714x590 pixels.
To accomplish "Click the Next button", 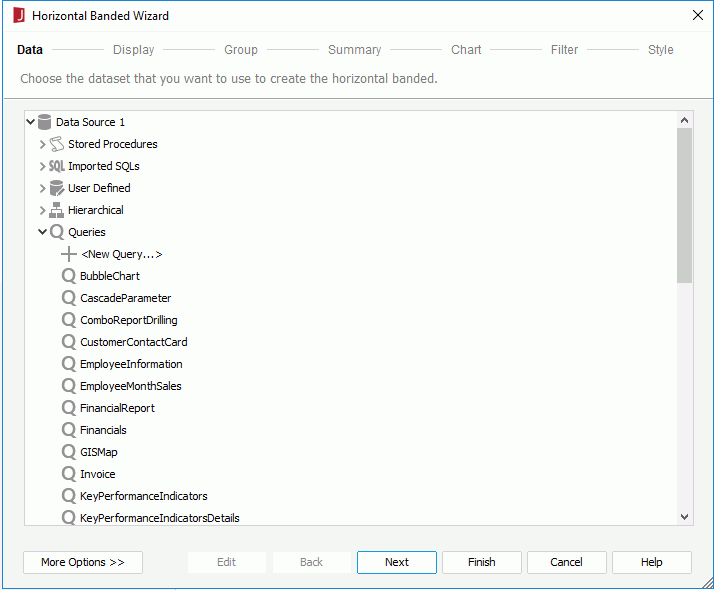I will tap(397, 562).
